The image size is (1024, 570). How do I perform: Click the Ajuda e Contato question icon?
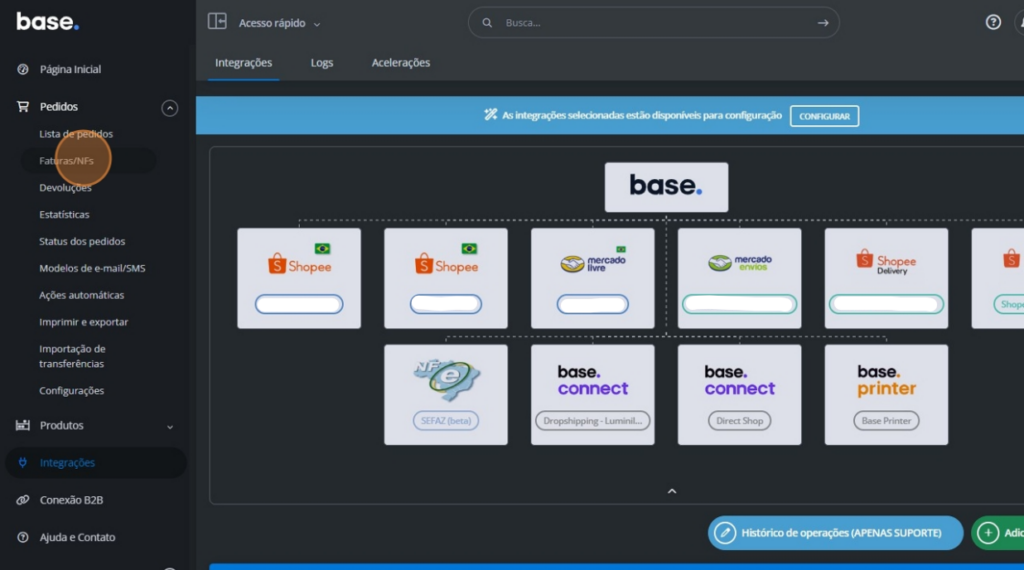tap(23, 537)
